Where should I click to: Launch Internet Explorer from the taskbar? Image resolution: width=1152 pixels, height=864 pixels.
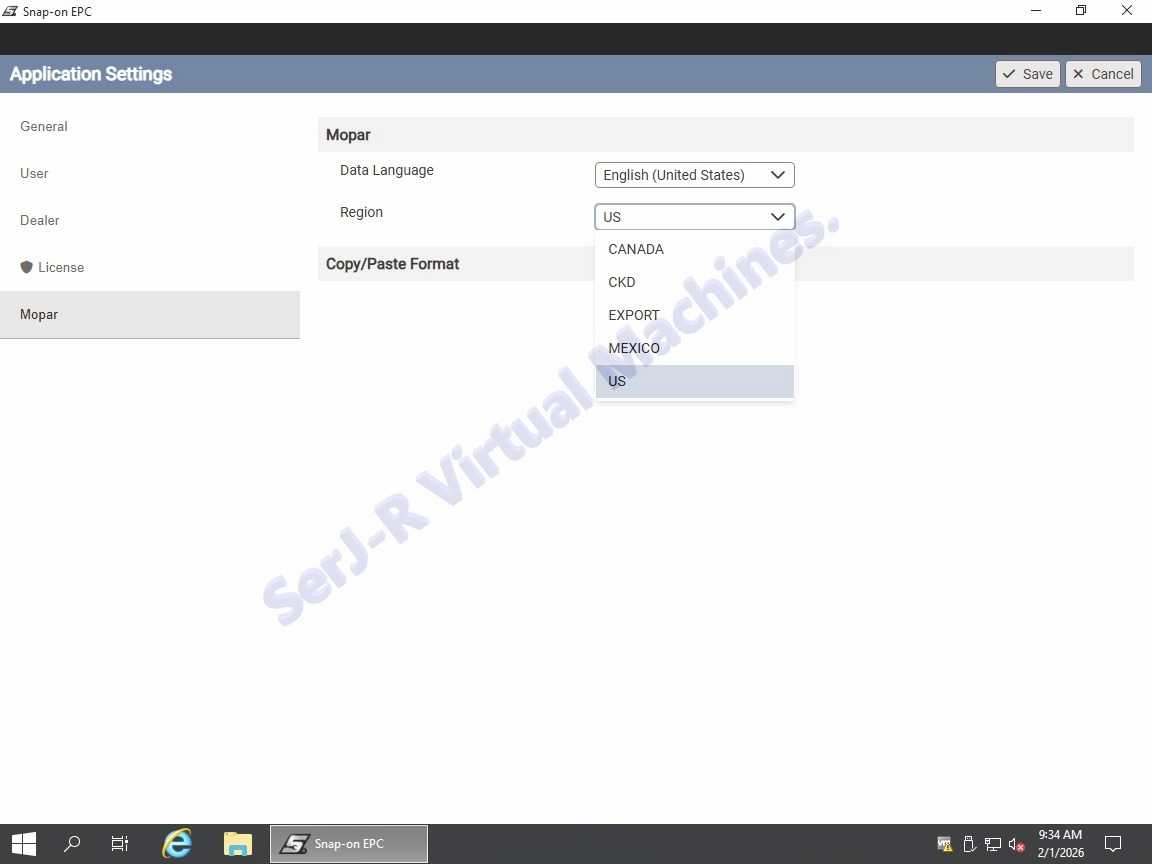pos(177,844)
